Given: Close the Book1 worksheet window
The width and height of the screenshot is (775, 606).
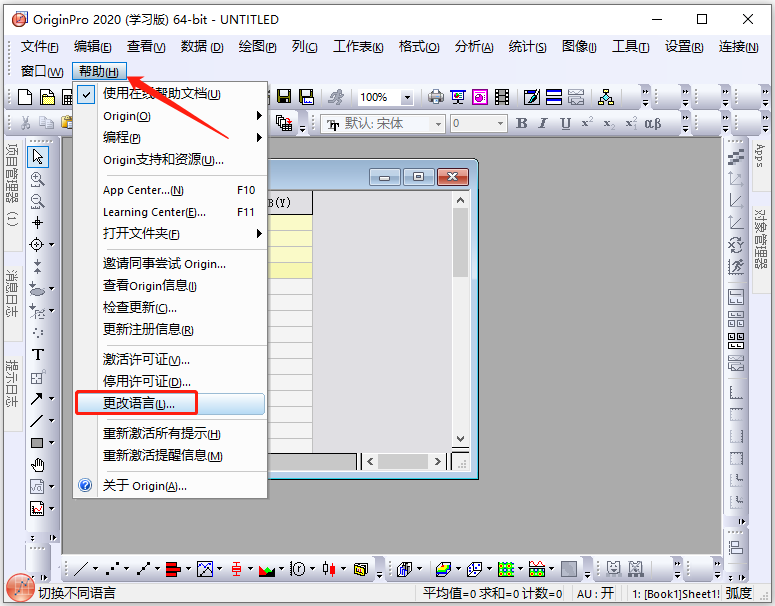Looking at the screenshot, I should coord(452,176).
